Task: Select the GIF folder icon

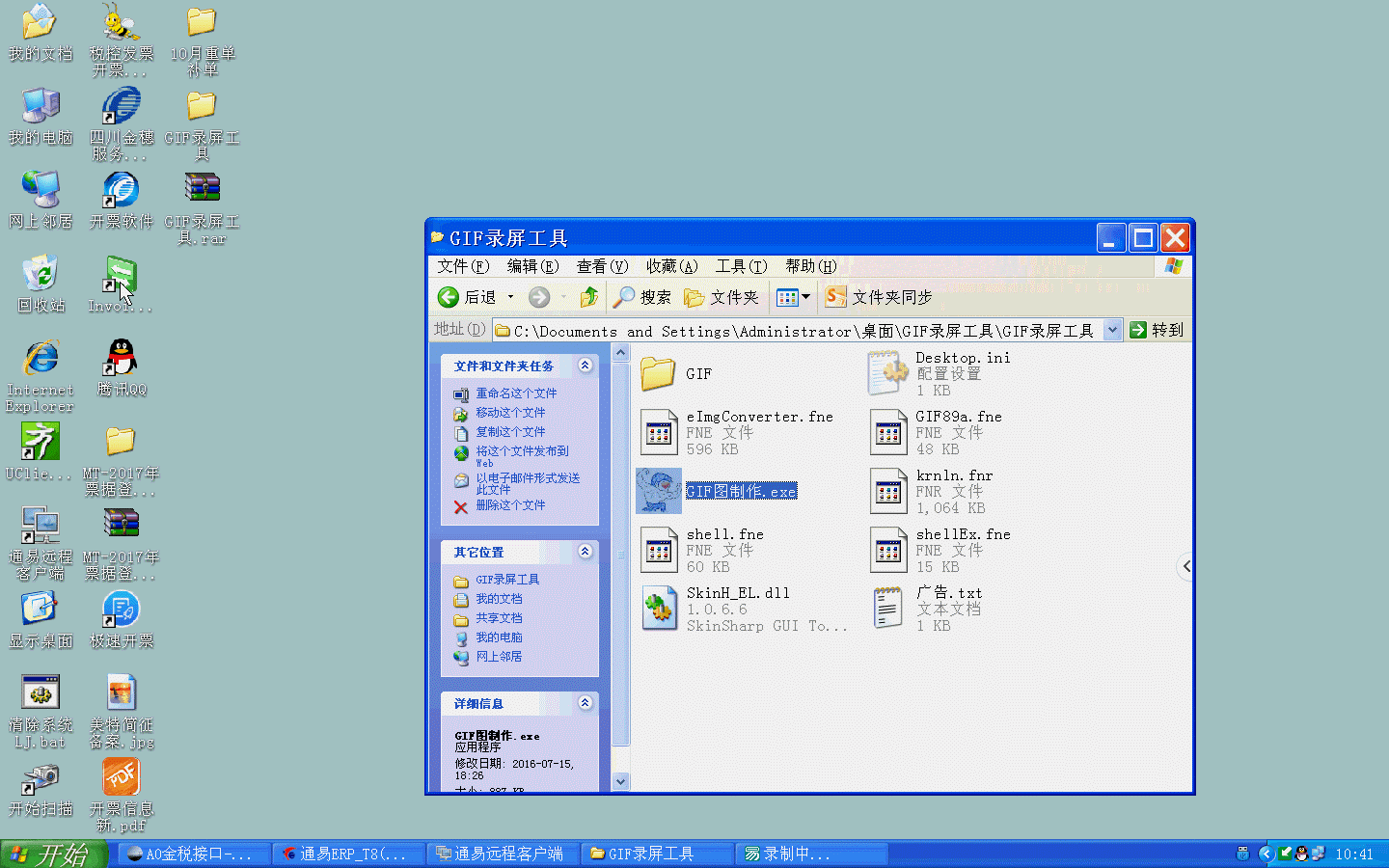Action: point(659,374)
